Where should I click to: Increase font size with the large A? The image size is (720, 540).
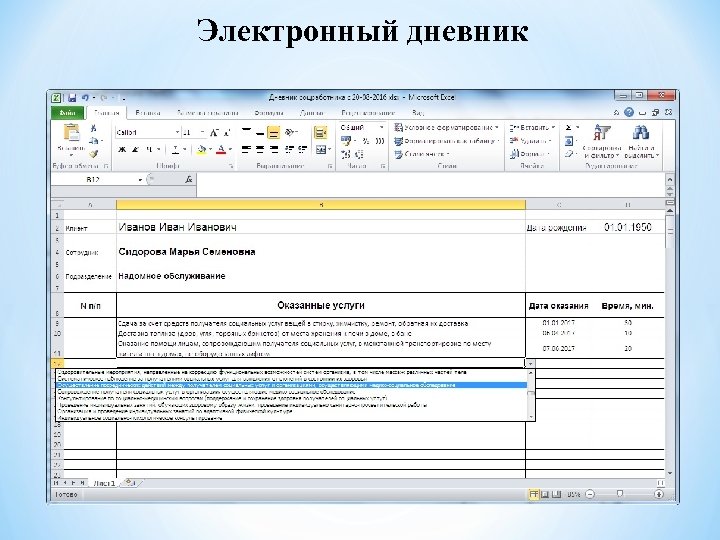coord(214,133)
